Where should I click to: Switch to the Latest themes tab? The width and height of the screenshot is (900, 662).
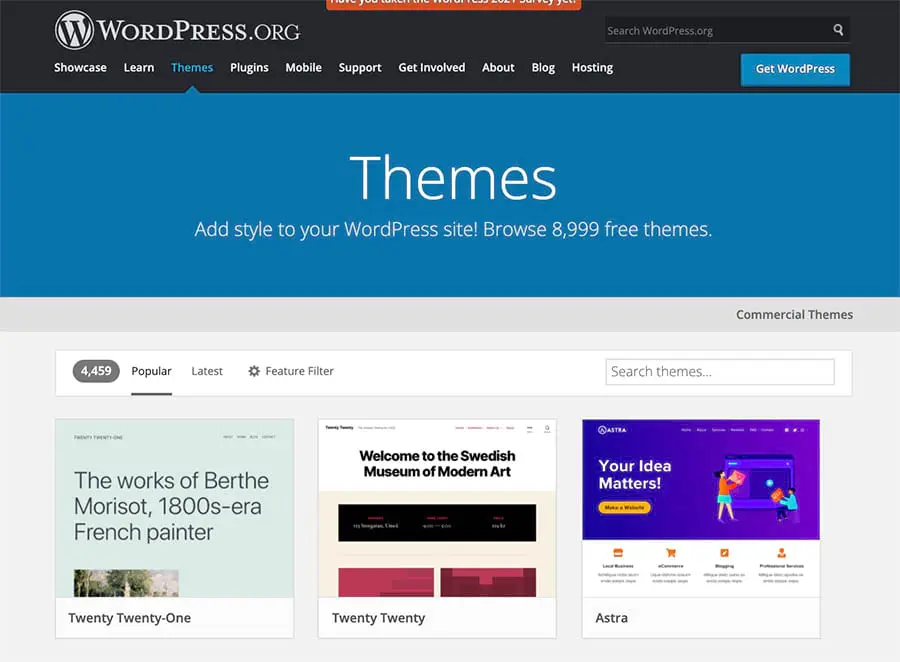207,371
